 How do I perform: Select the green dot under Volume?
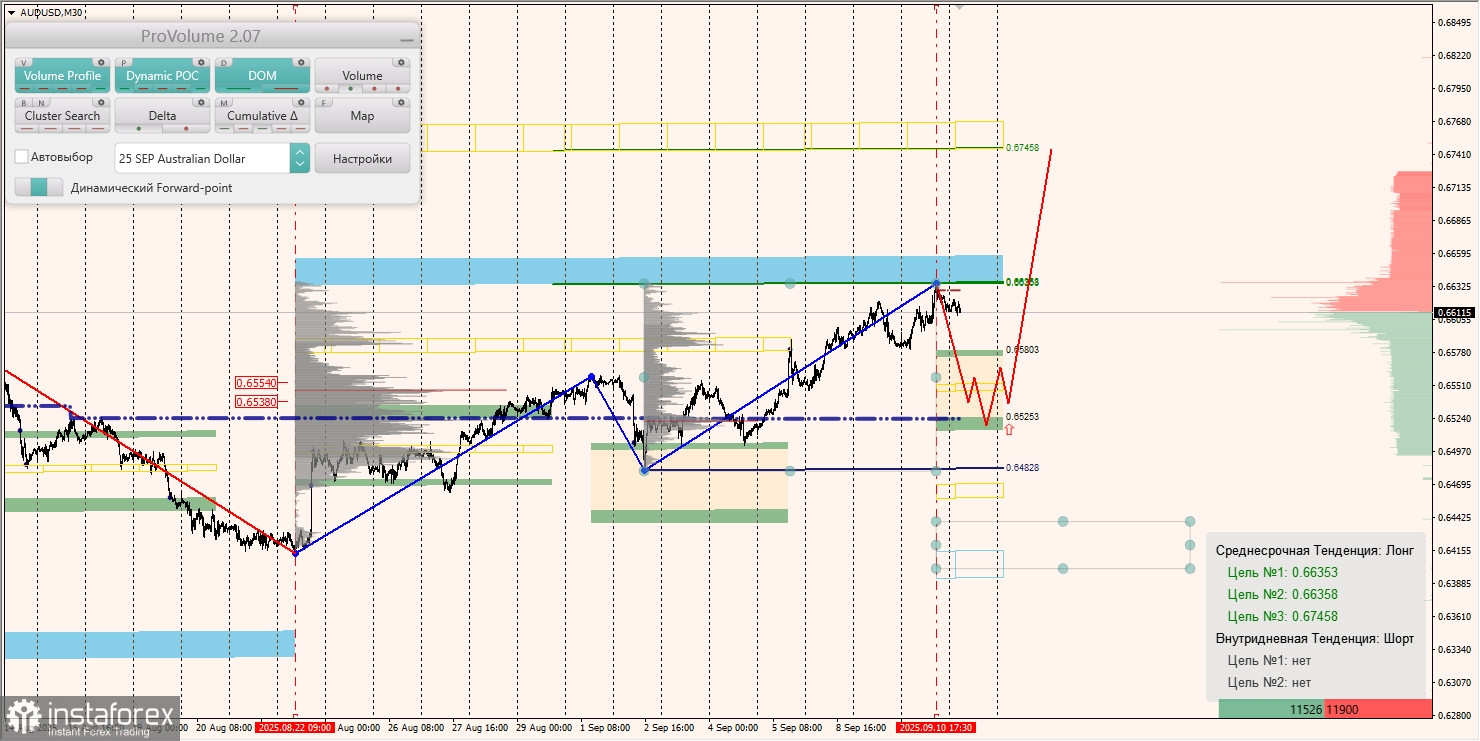348,88
